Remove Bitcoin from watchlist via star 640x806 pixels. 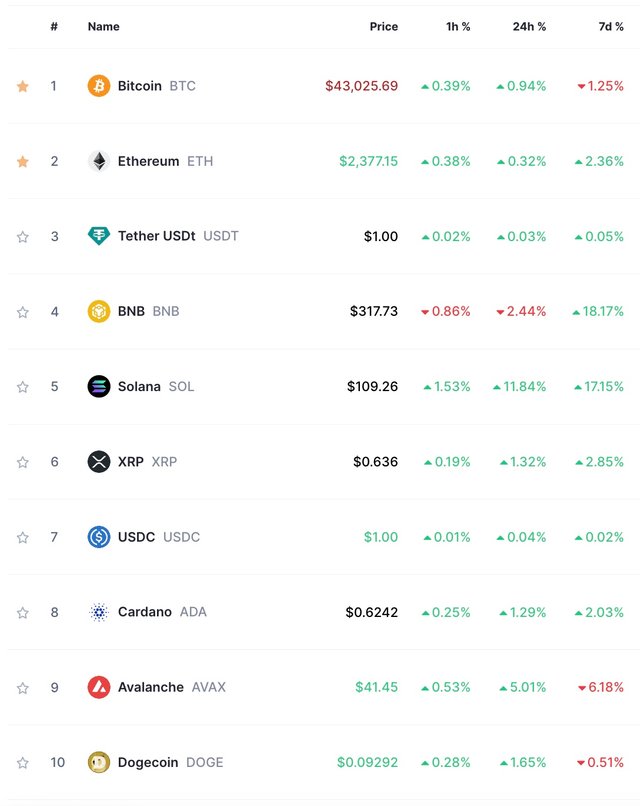pos(23,86)
